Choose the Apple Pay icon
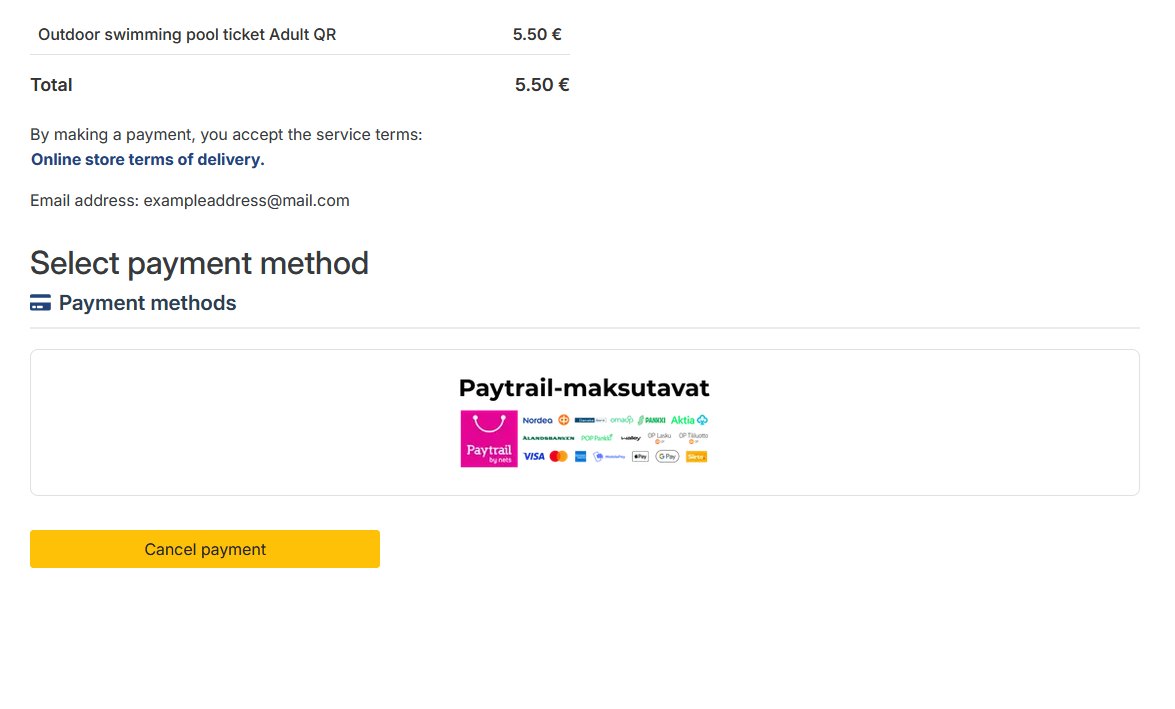Viewport: 1175px width, 709px height. tap(640, 456)
